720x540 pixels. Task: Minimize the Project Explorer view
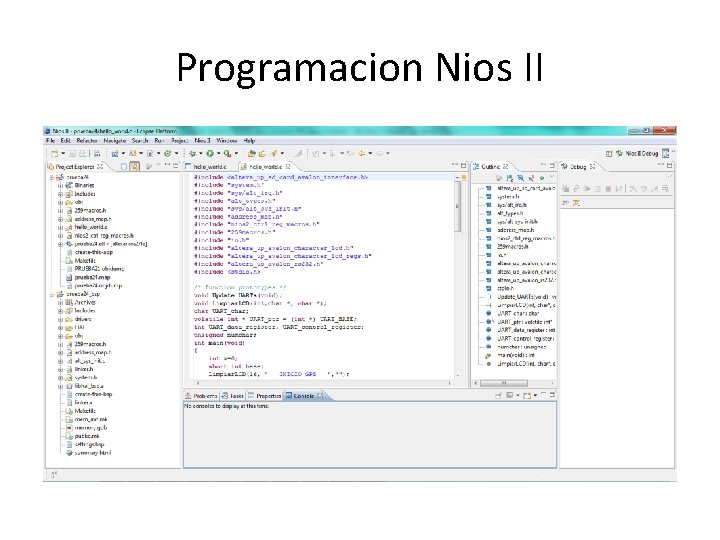(168, 165)
